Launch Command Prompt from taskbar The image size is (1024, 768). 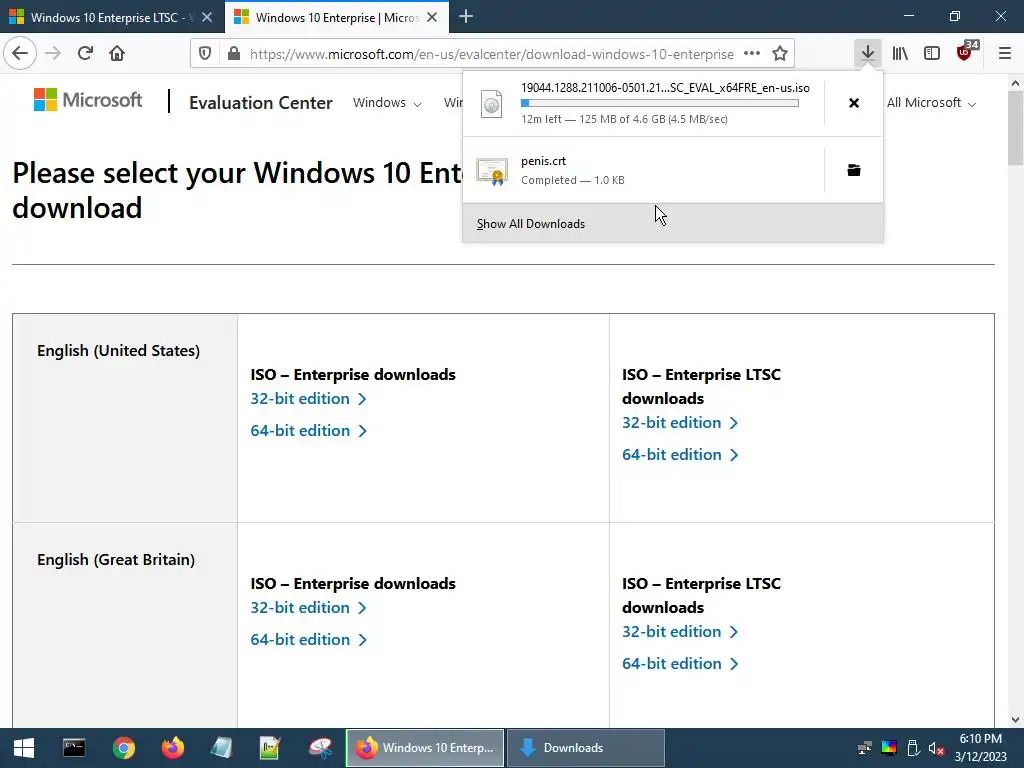point(74,748)
